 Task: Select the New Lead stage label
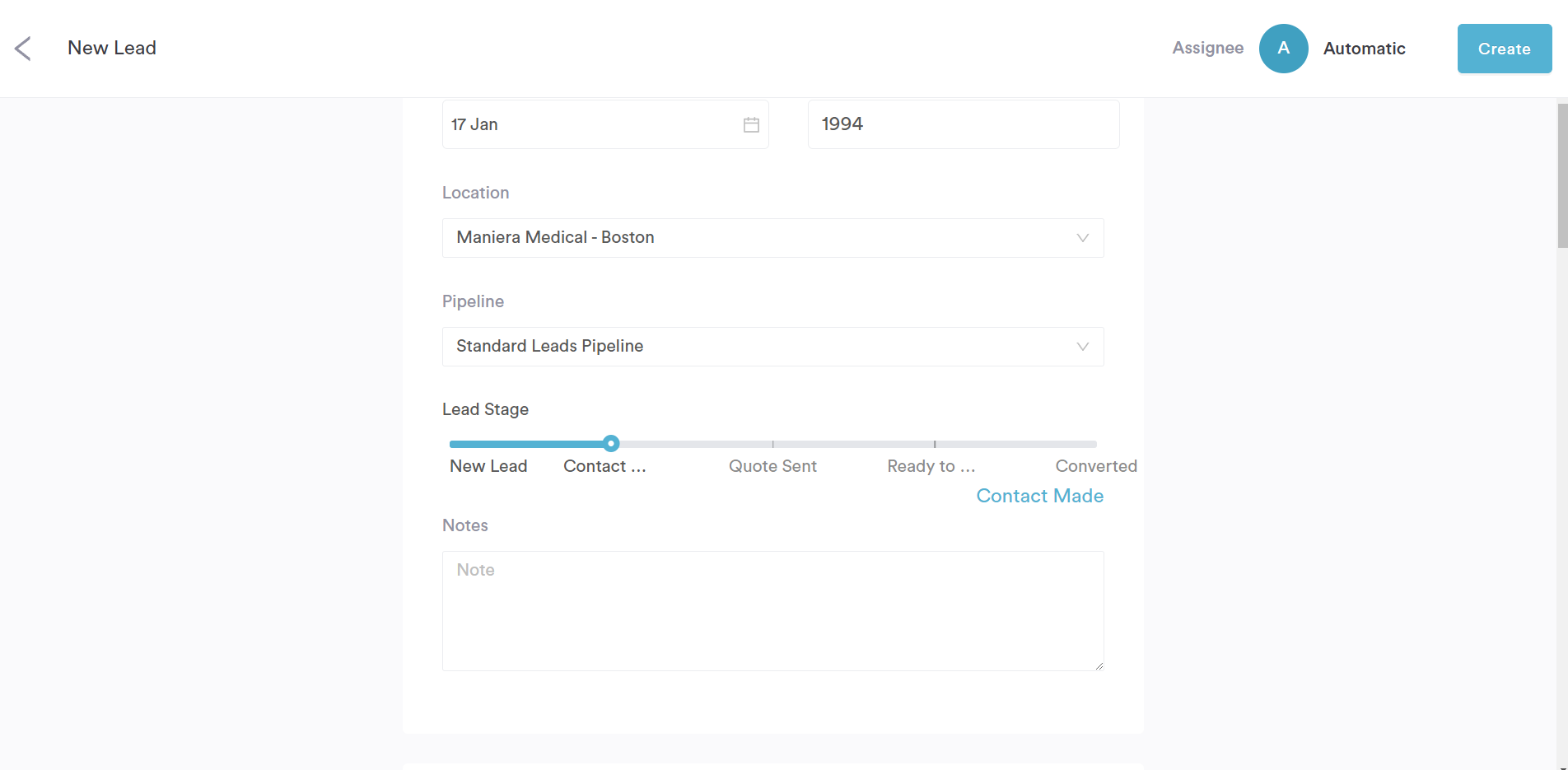pos(488,466)
